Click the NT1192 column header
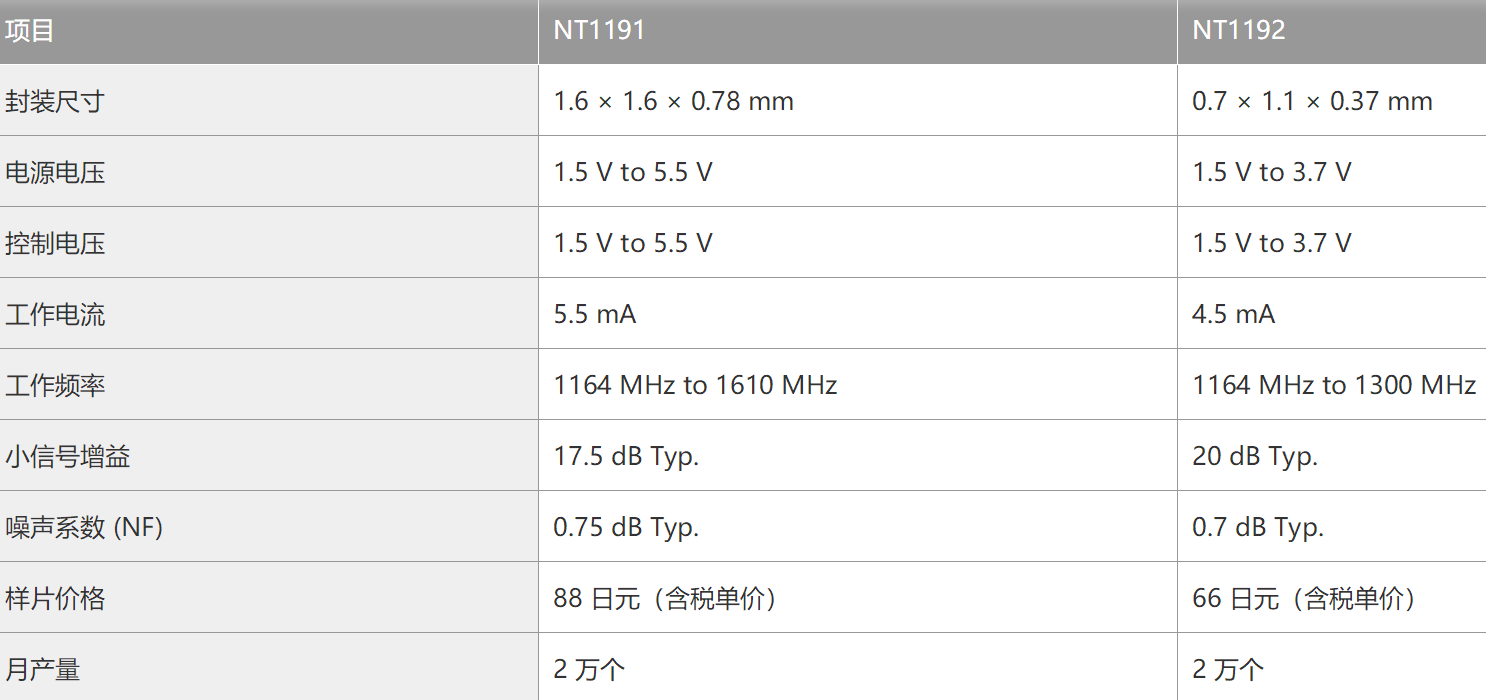 click(1238, 31)
